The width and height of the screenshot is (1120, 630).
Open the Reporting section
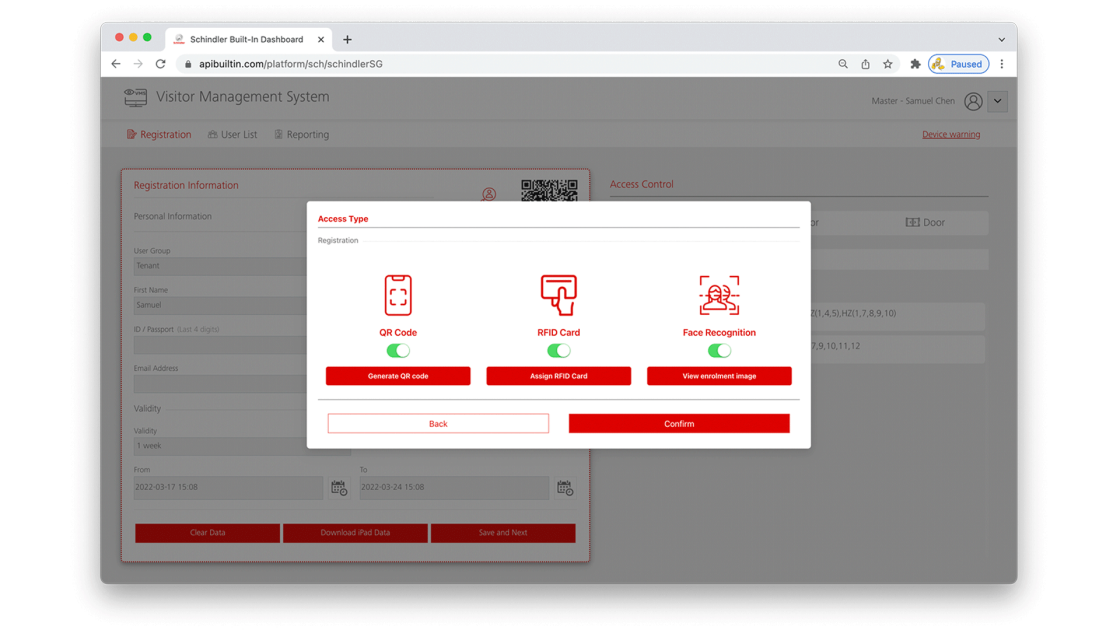[301, 133]
